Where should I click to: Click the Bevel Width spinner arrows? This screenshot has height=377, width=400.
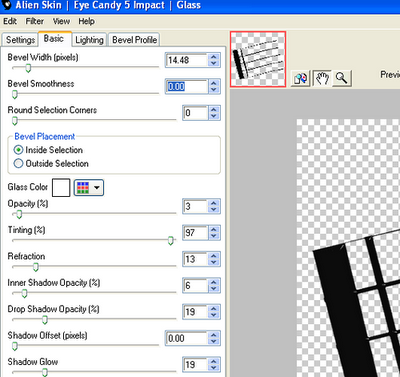[214, 60]
